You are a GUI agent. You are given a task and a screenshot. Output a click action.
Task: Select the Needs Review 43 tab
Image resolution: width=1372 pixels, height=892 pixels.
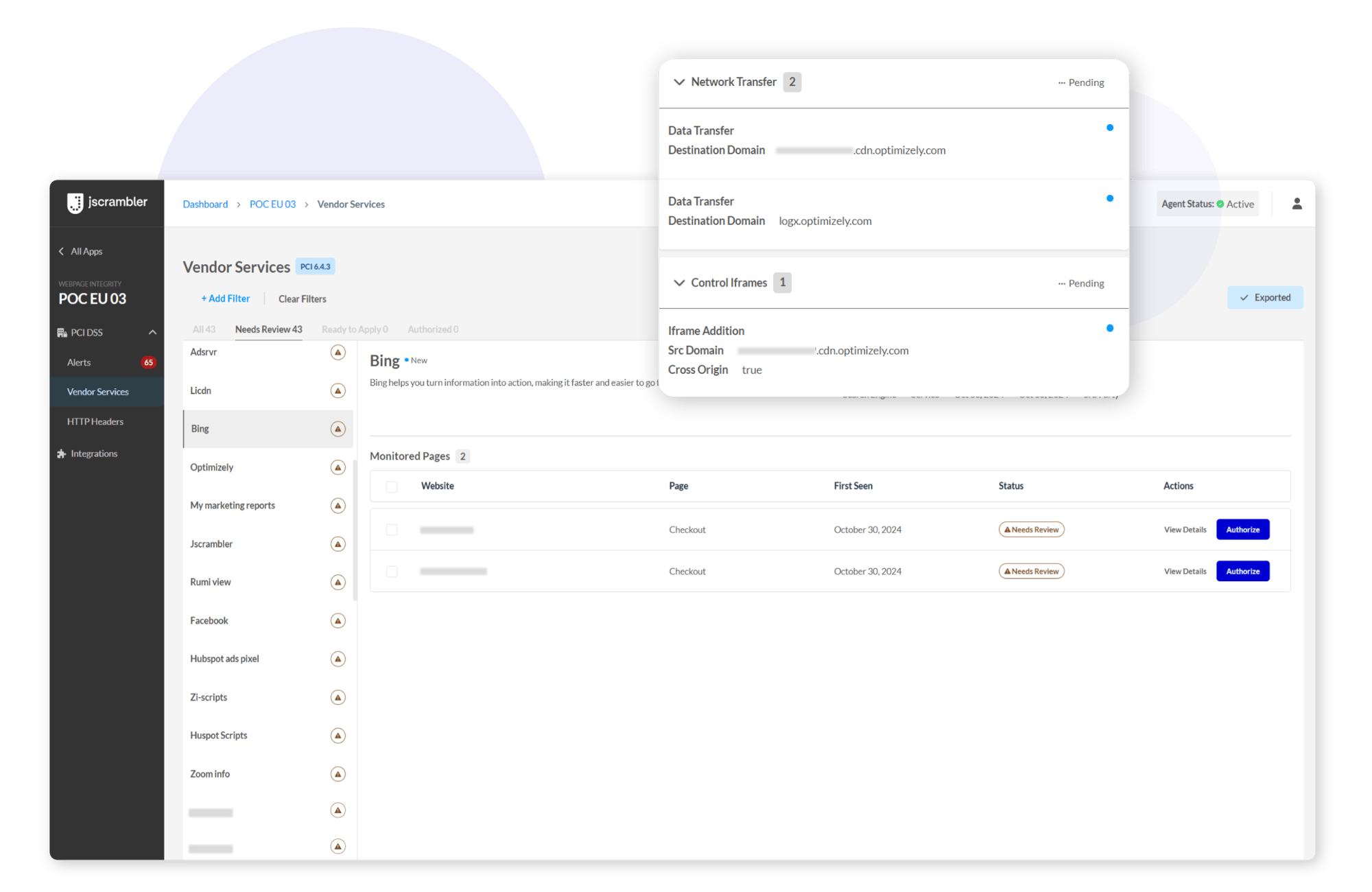point(268,327)
